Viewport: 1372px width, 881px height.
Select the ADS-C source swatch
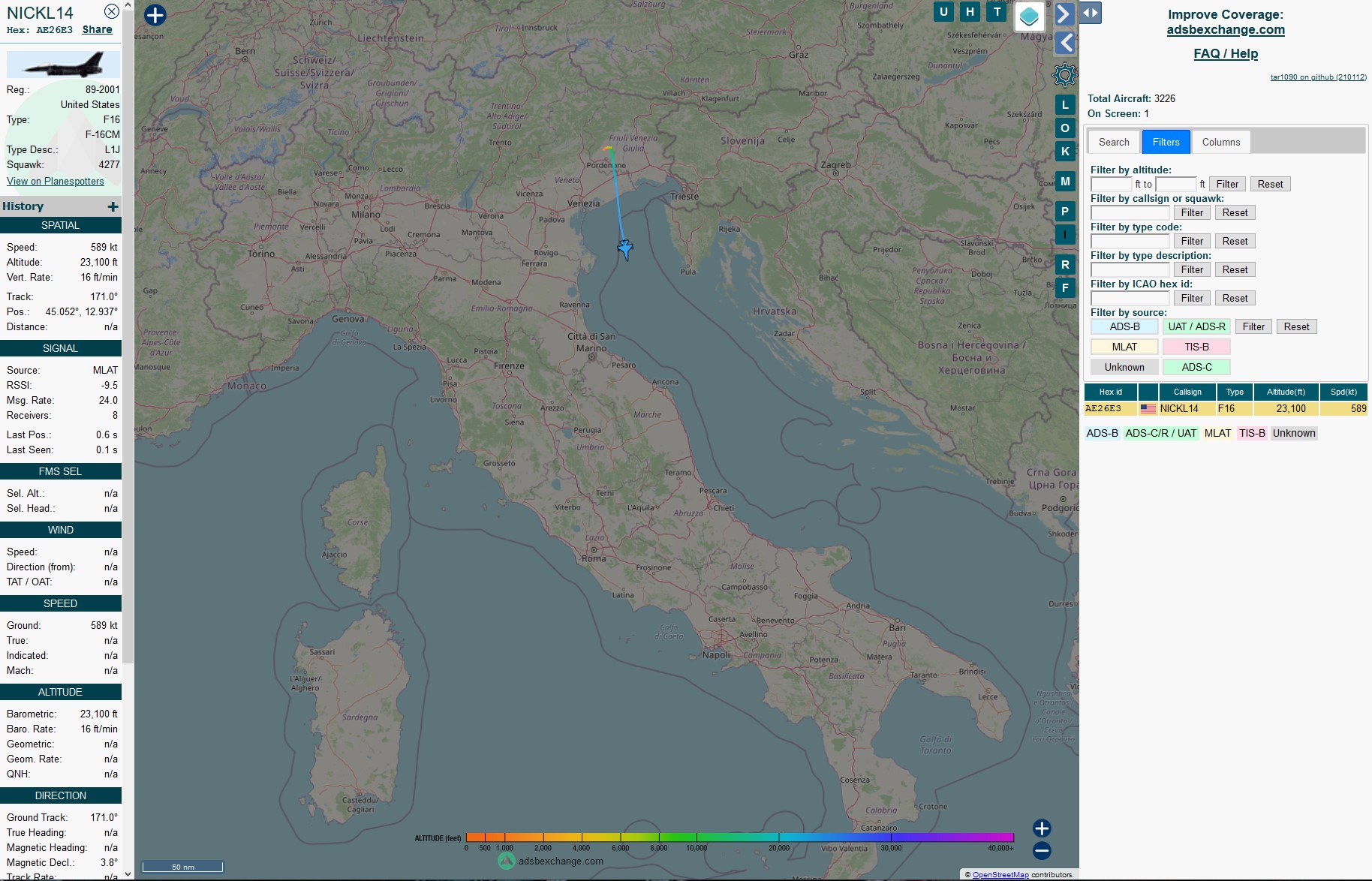coord(1196,367)
